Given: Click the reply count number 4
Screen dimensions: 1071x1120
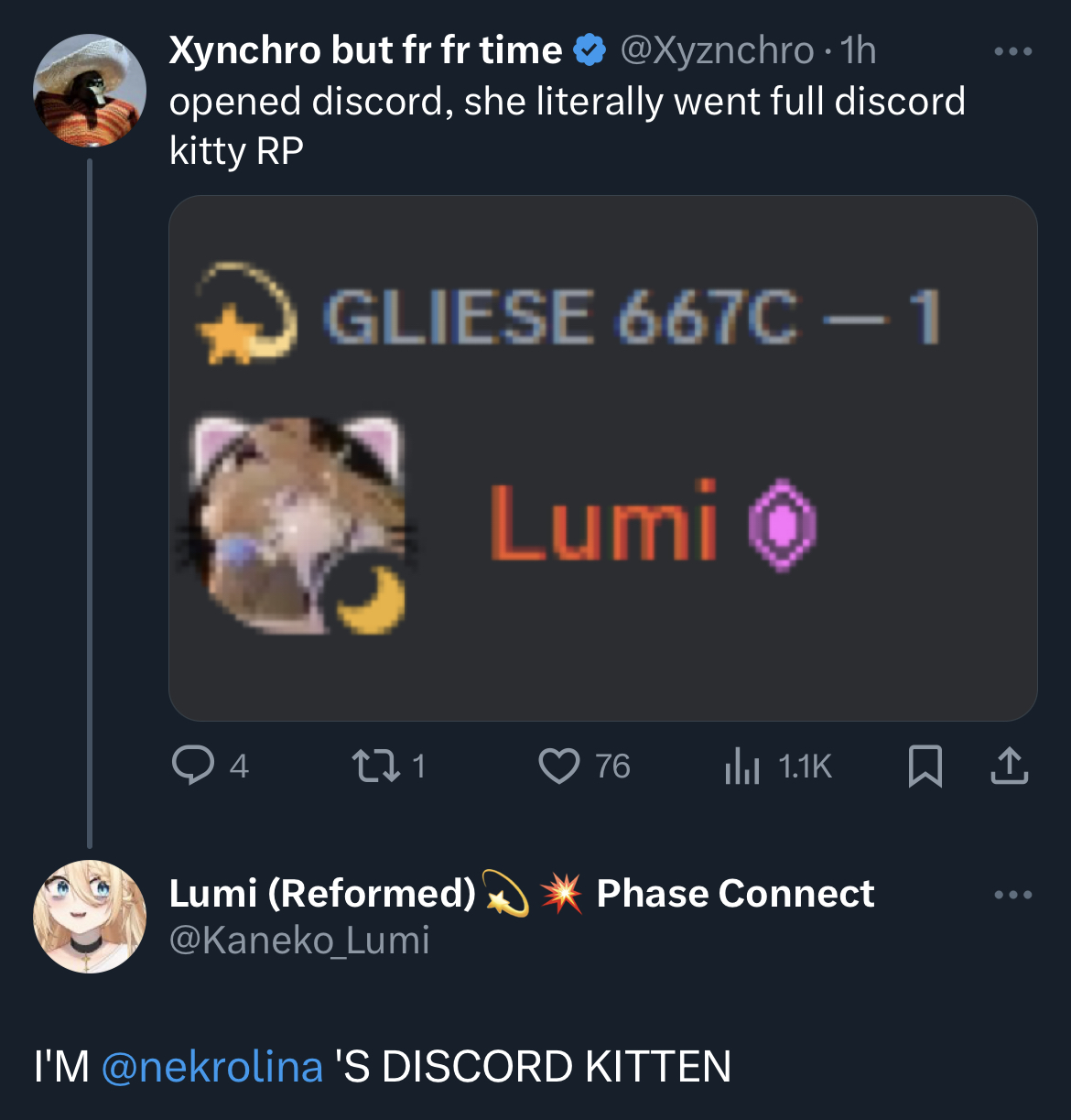Looking at the screenshot, I should coord(239,766).
